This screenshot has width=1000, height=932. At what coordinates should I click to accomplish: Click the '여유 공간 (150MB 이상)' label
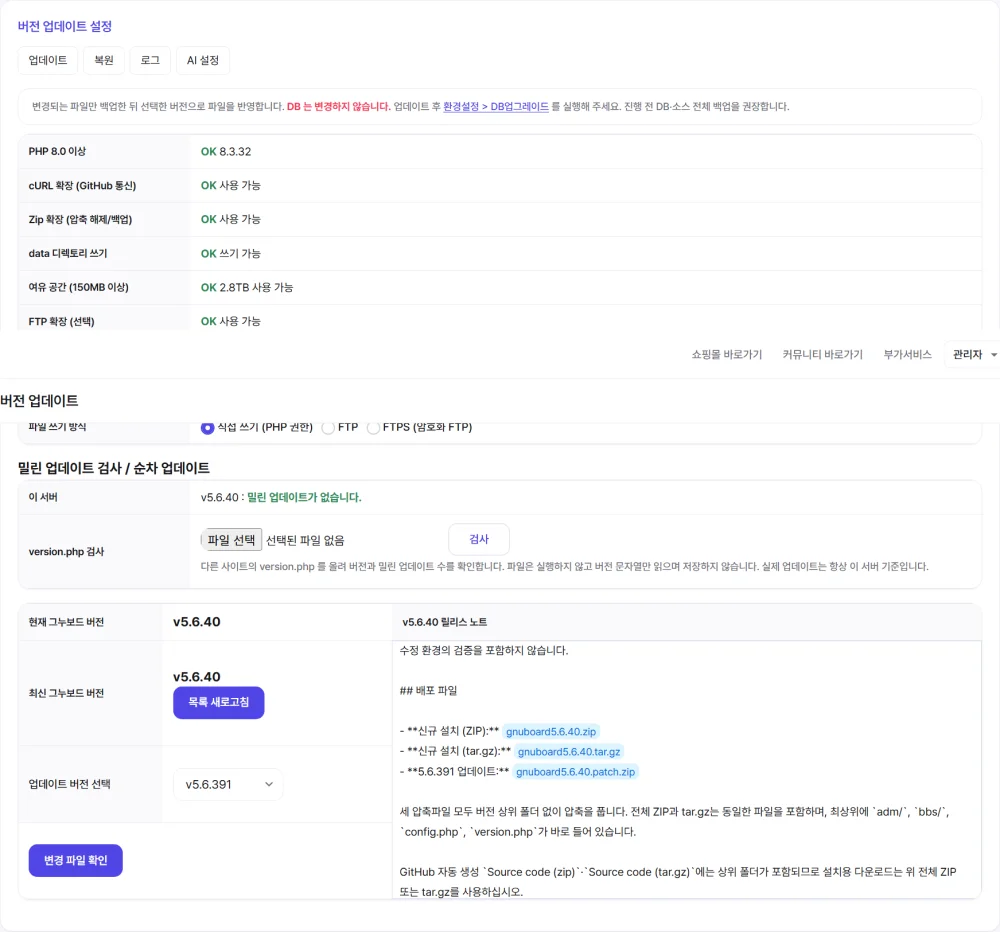click(x=78, y=287)
